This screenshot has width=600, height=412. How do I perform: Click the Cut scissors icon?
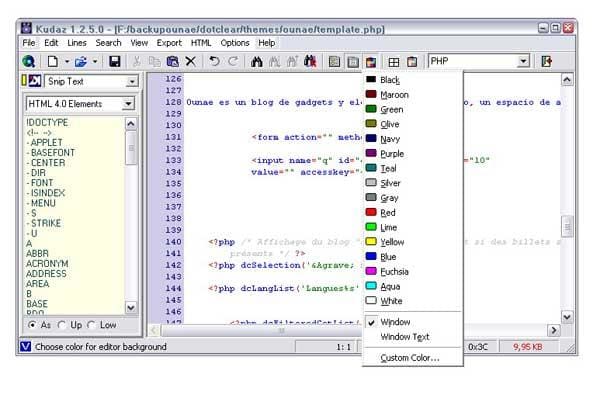click(x=136, y=61)
